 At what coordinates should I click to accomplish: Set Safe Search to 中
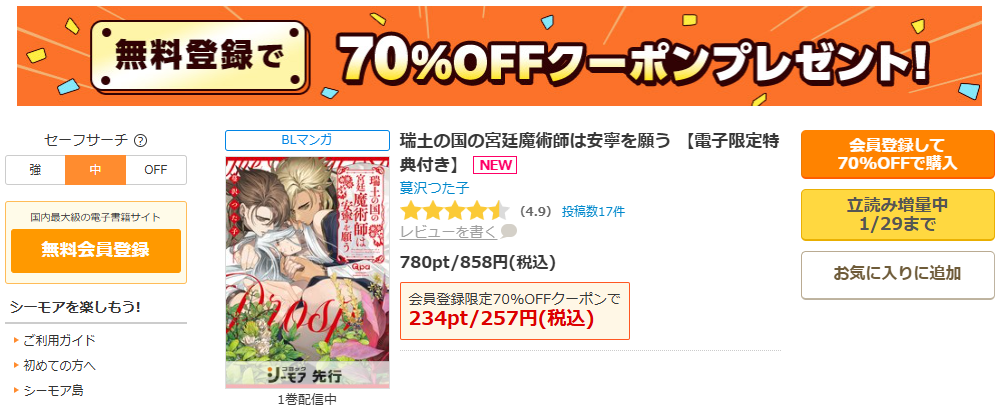[x=95, y=170]
